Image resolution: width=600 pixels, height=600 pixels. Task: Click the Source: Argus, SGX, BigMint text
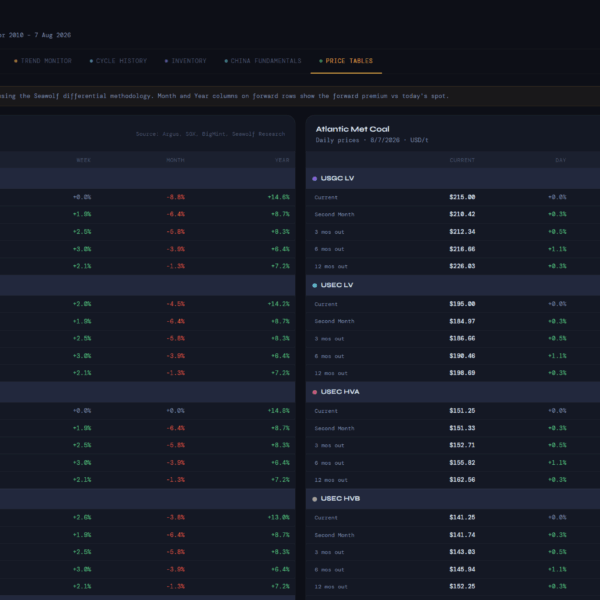(210, 134)
